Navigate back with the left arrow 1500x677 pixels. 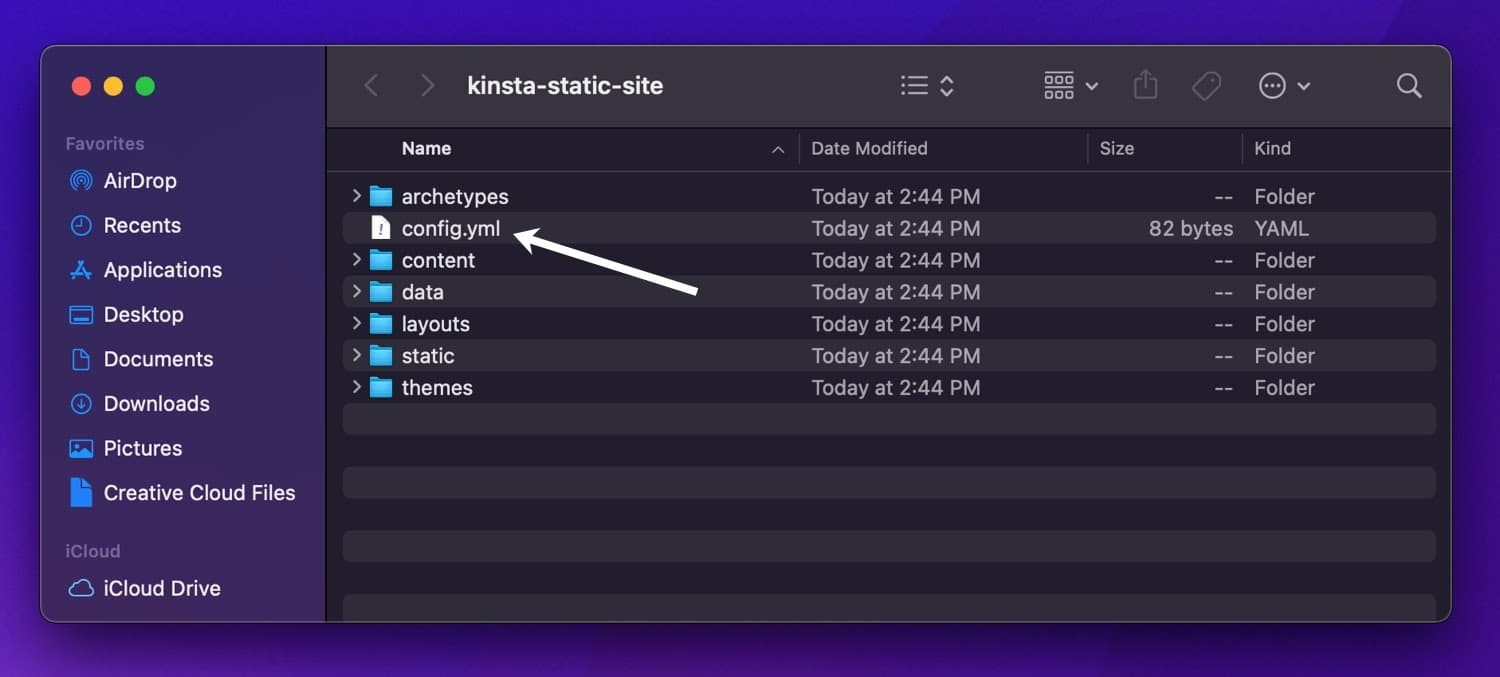pos(371,85)
